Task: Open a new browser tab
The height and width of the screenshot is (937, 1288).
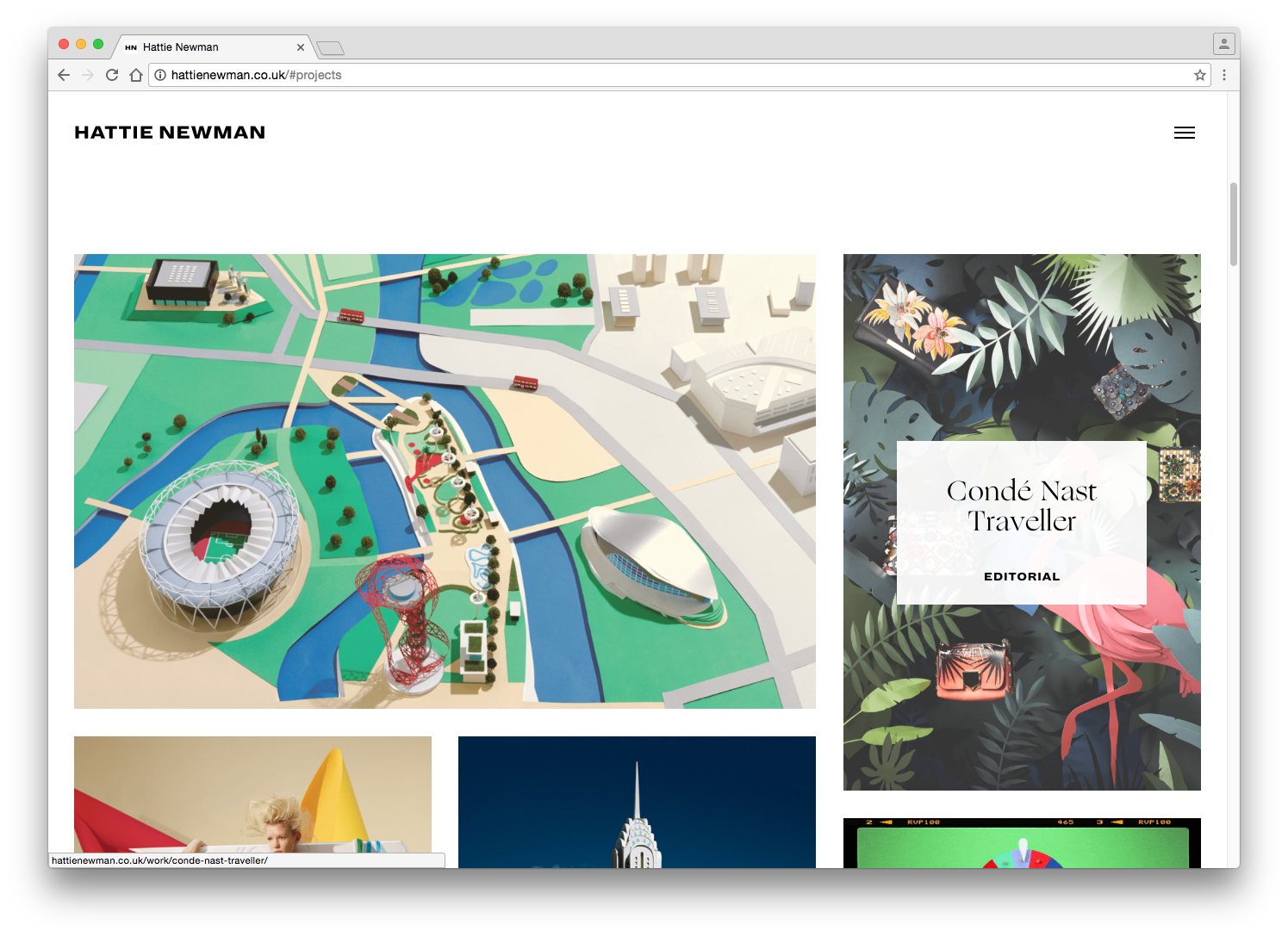Action: pos(330,48)
